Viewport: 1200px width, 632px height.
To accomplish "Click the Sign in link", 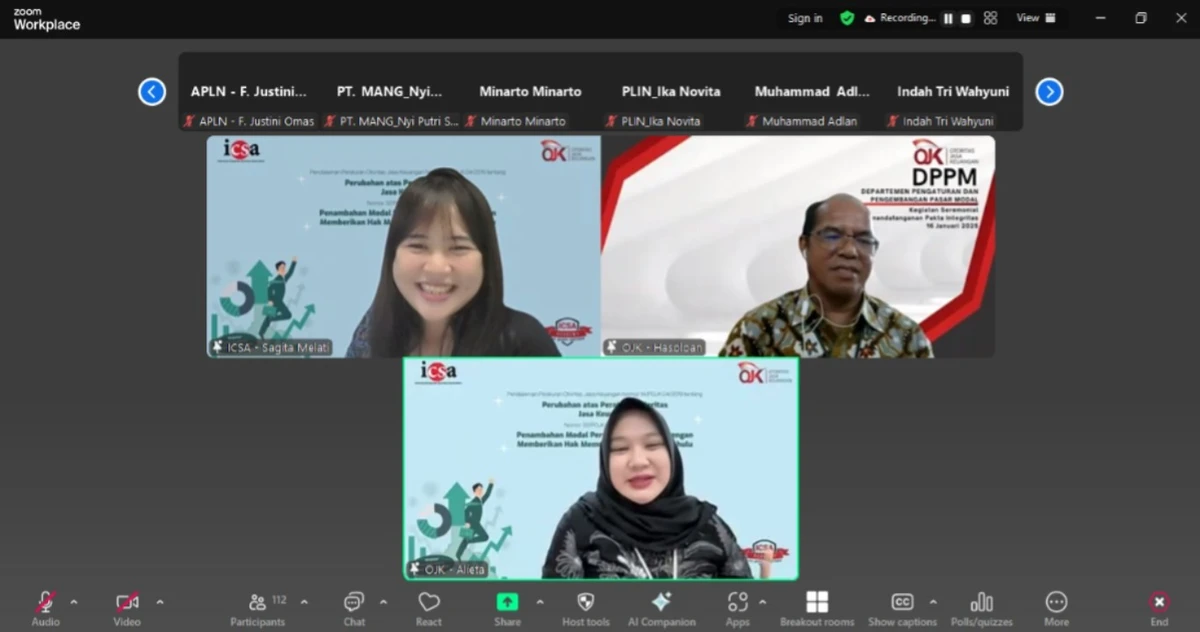I will pos(804,18).
